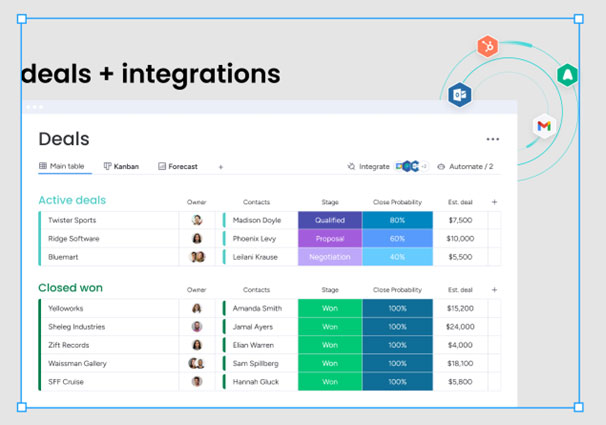The width and height of the screenshot is (606, 425).
Task: Click the 40% close probability for Bluemart
Action: point(397,257)
